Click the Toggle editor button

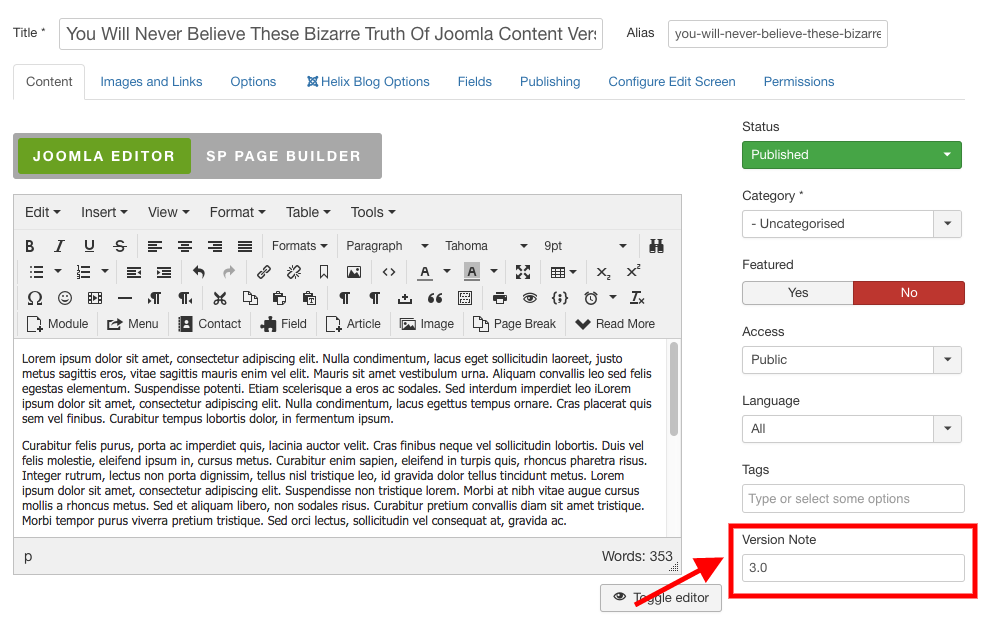point(661,597)
